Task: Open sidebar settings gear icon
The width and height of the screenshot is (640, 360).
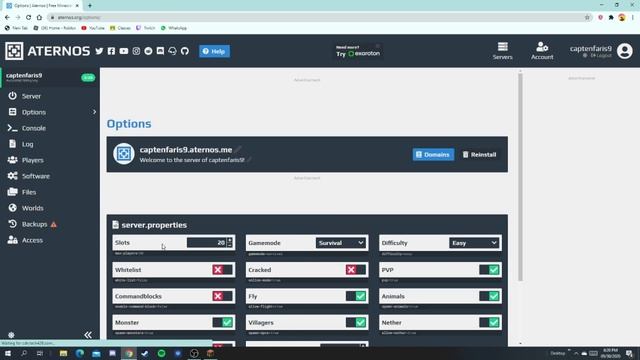Action: (x=11, y=335)
